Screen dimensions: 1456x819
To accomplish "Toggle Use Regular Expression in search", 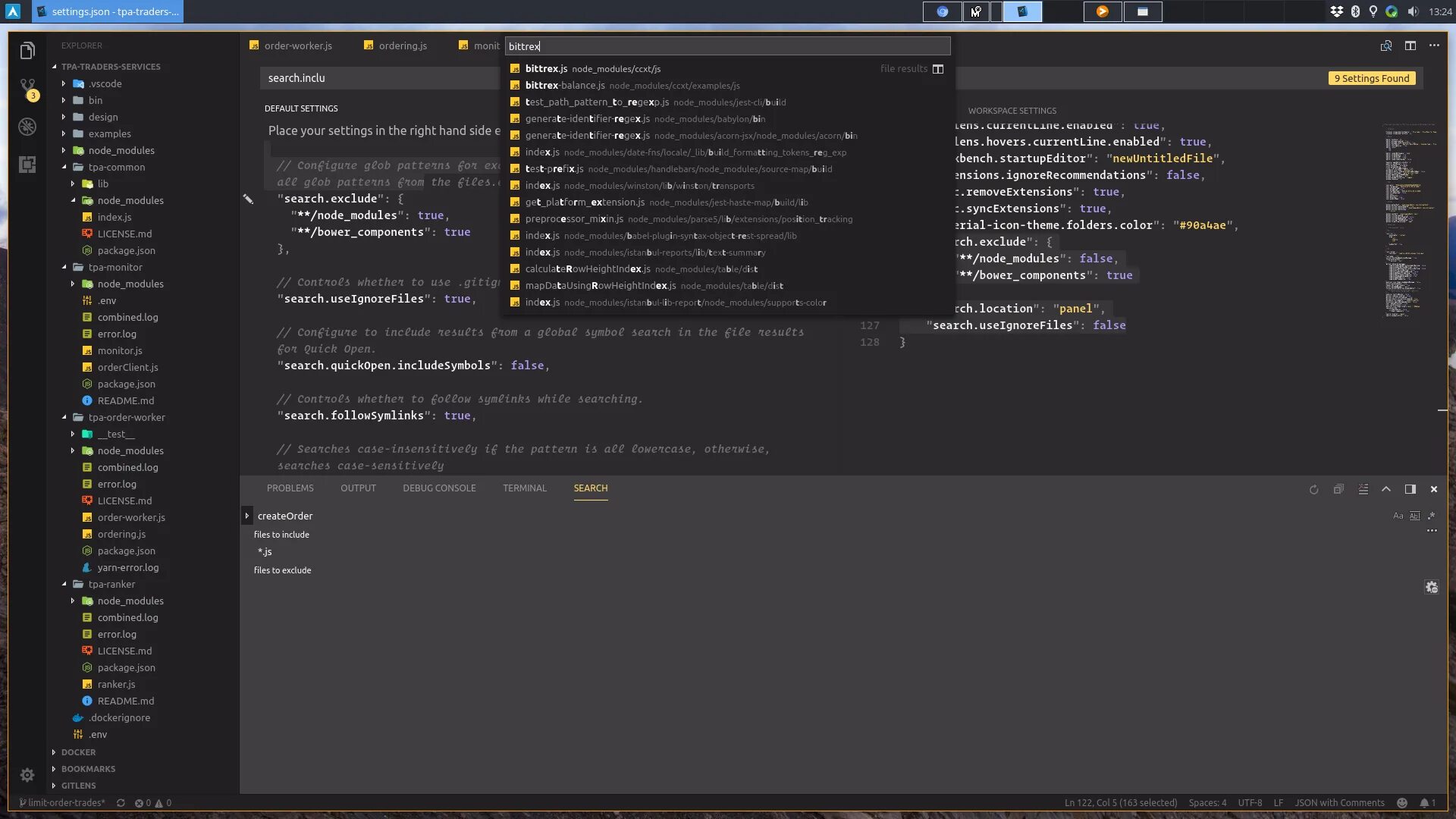I will tap(1431, 516).
